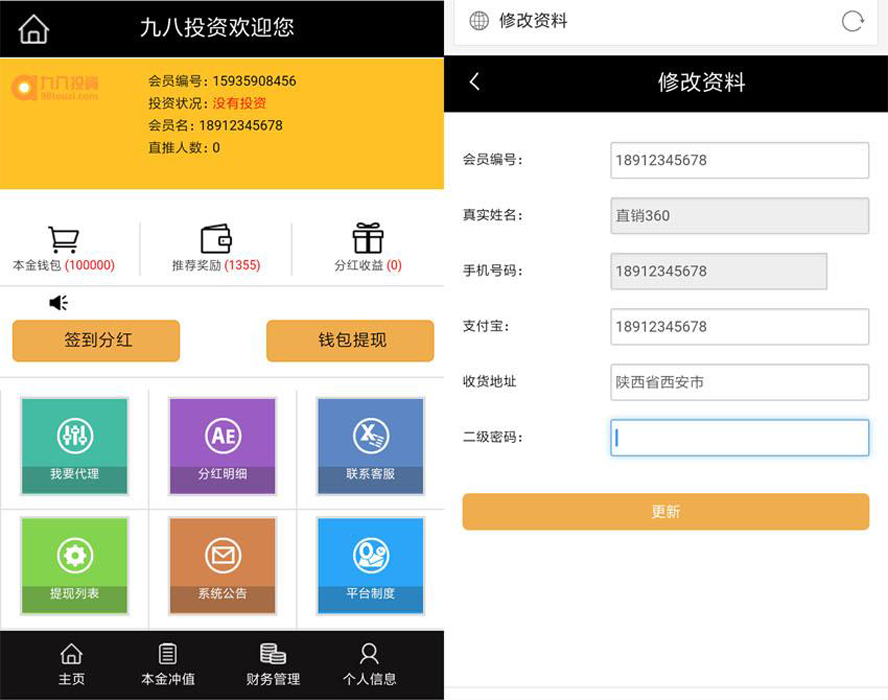
Task: Click the 分红收益 (0) label
Action: tap(368, 265)
